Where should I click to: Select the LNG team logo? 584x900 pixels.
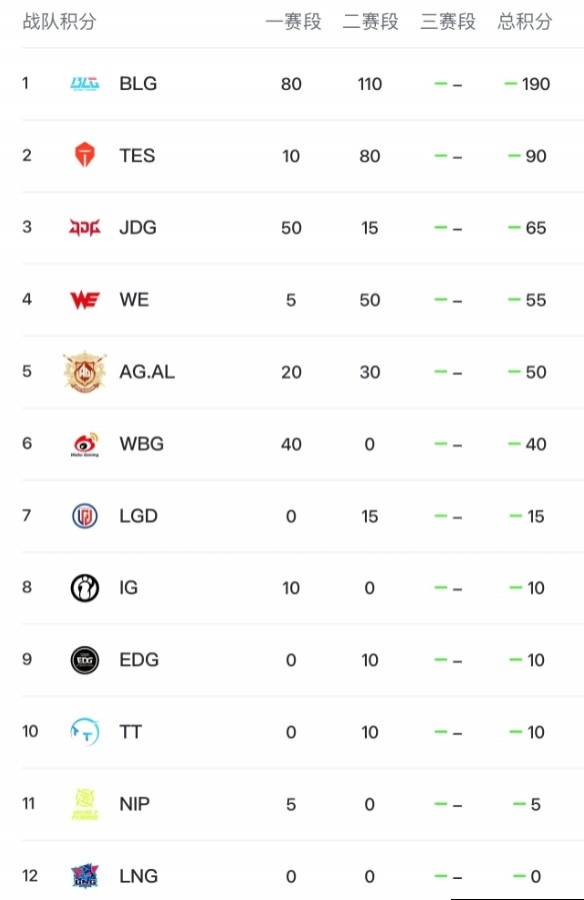click(x=84, y=876)
